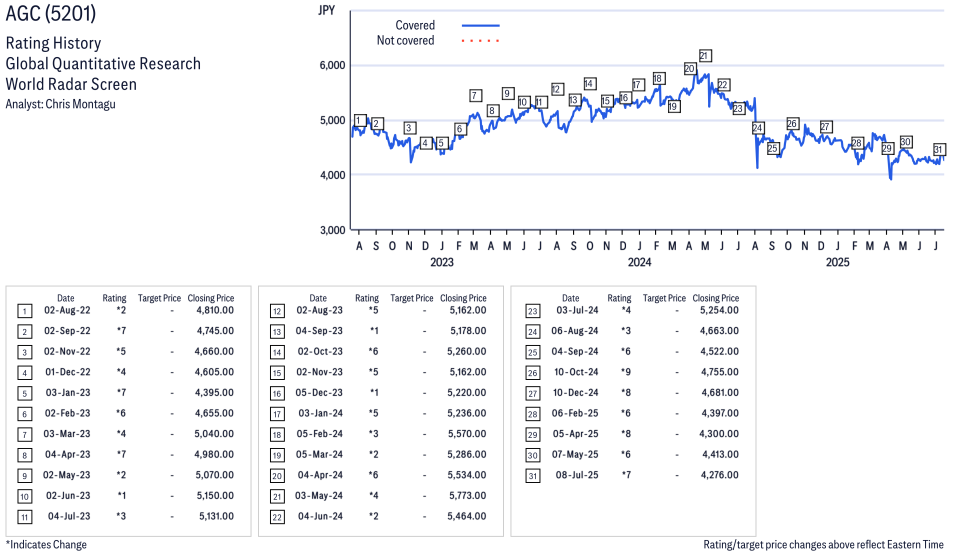Select closing price 4,810.00
This screenshot has width=955, height=551.
point(215,311)
